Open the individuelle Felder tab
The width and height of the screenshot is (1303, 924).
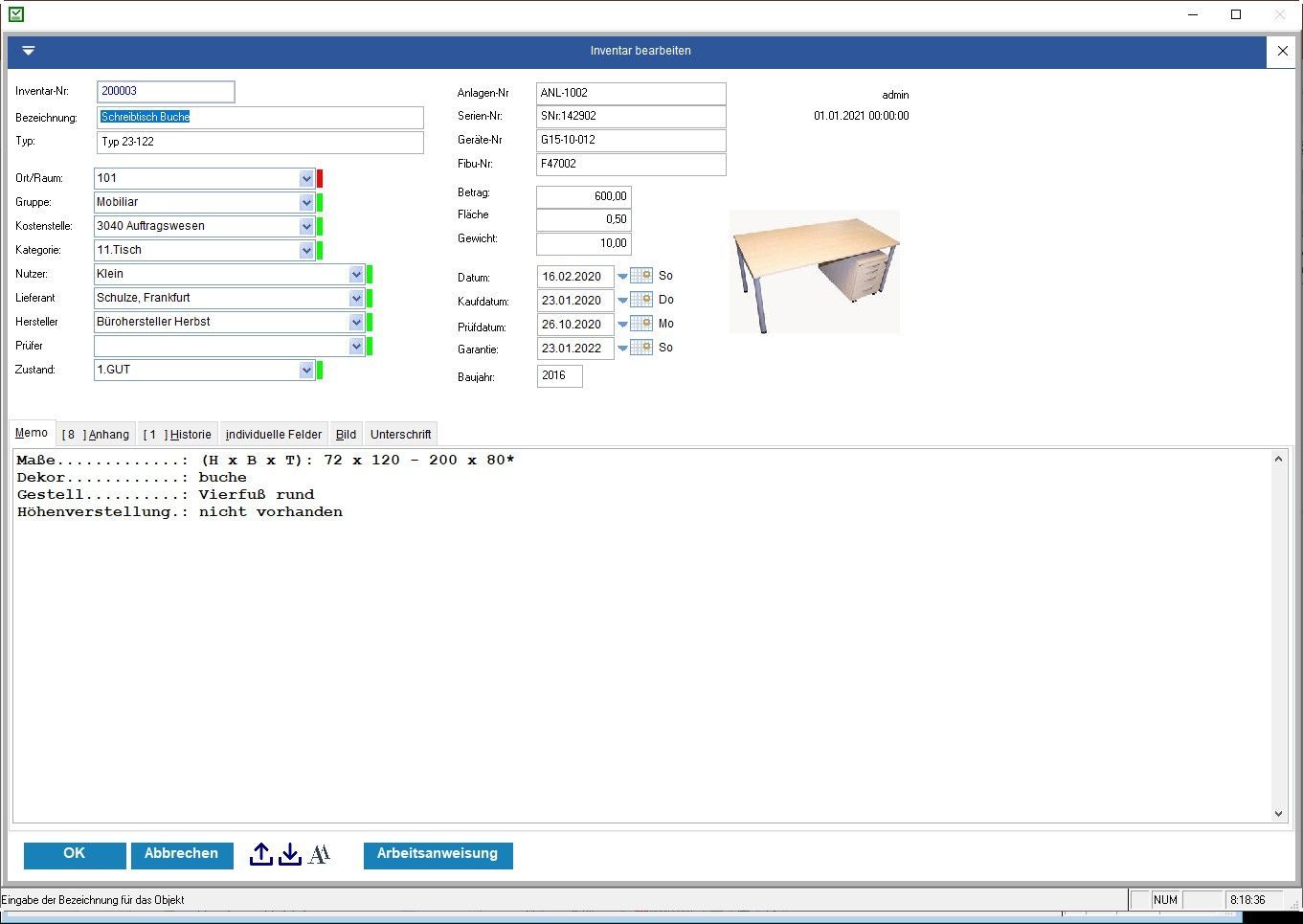click(274, 435)
